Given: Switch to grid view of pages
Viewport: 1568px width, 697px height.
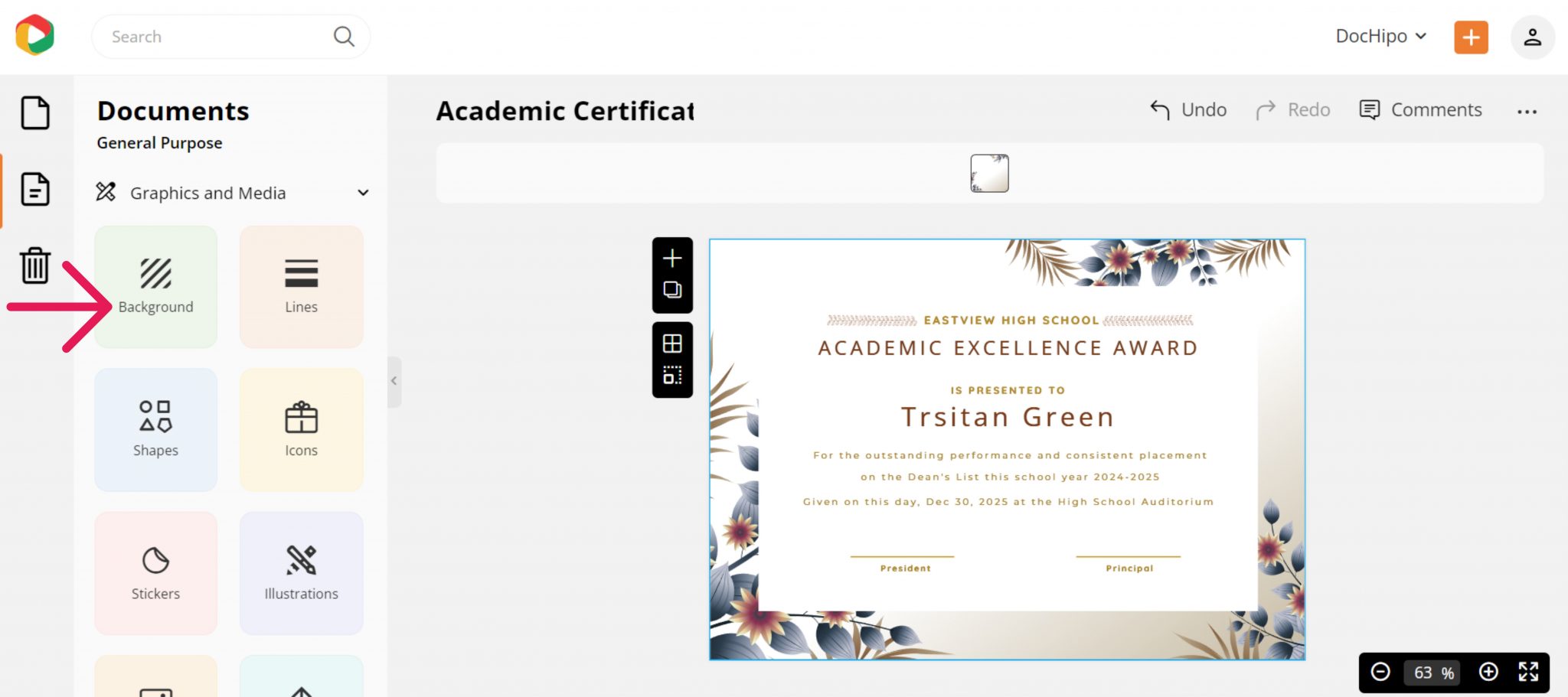Looking at the screenshot, I should point(672,343).
